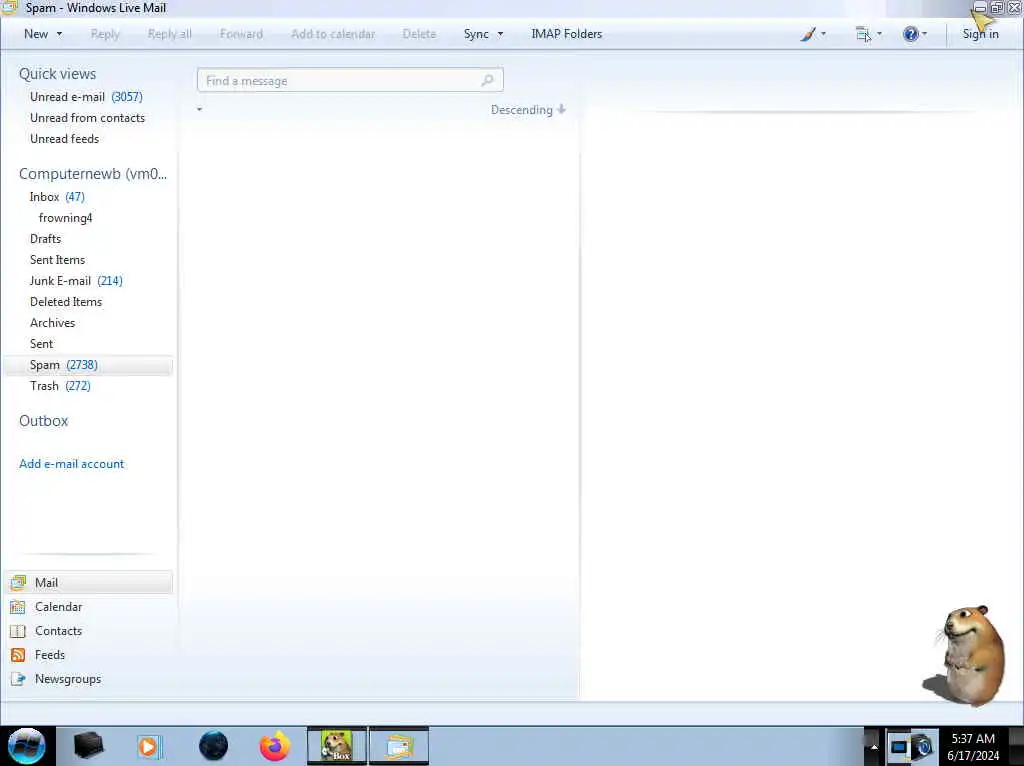Screen dimensions: 1024x766
Task: Open the Menus layout icon
Action: [x=863, y=34]
